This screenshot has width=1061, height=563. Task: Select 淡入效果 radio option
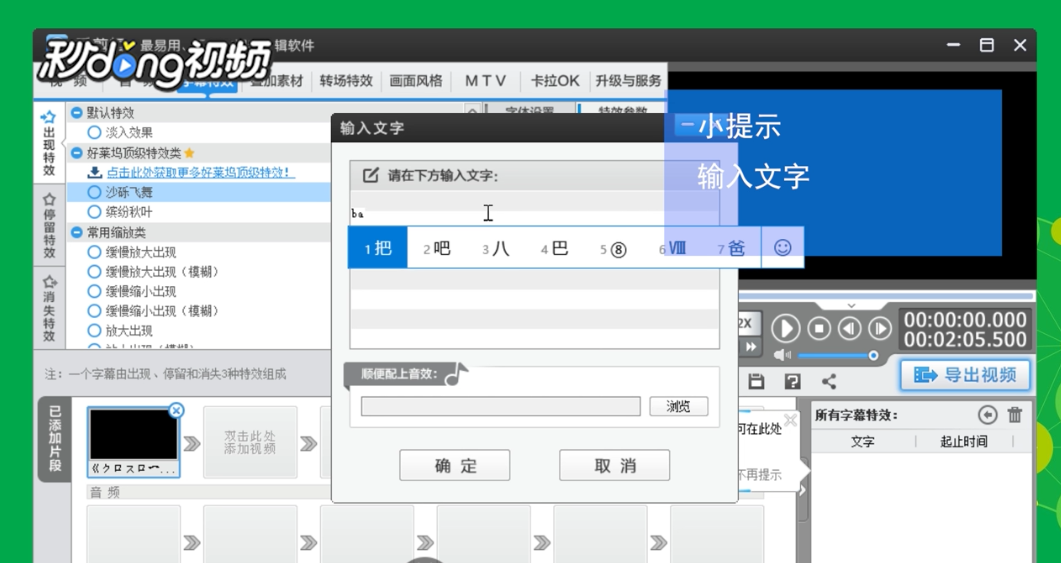point(95,133)
